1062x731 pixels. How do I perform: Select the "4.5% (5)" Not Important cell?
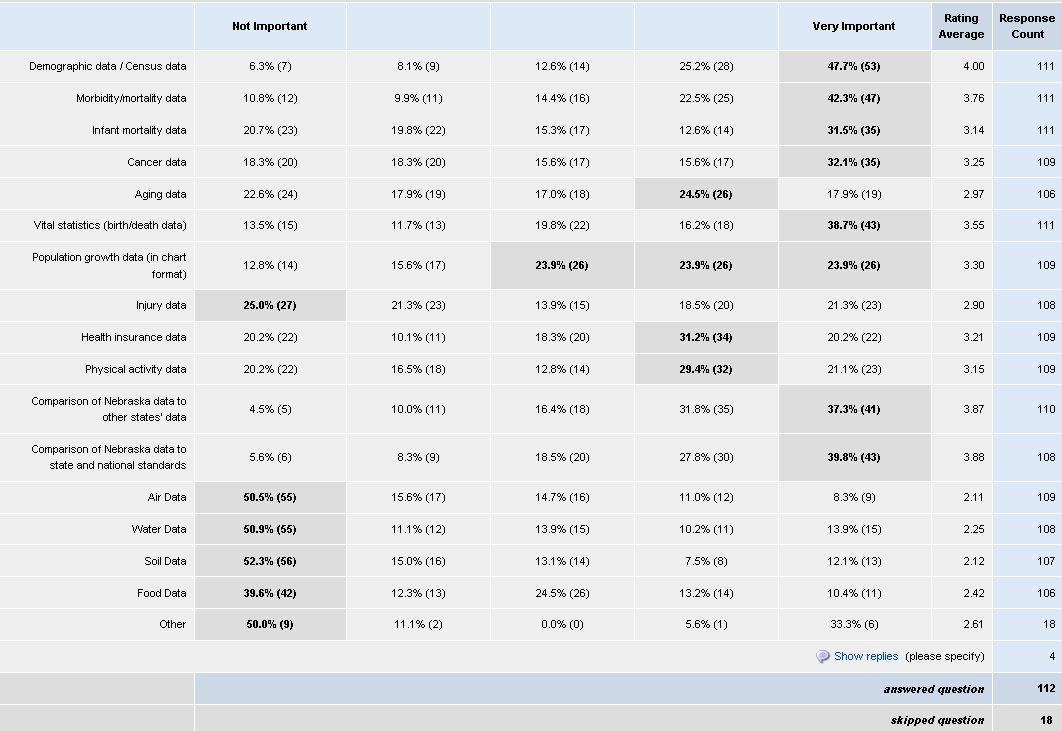coord(270,409)
